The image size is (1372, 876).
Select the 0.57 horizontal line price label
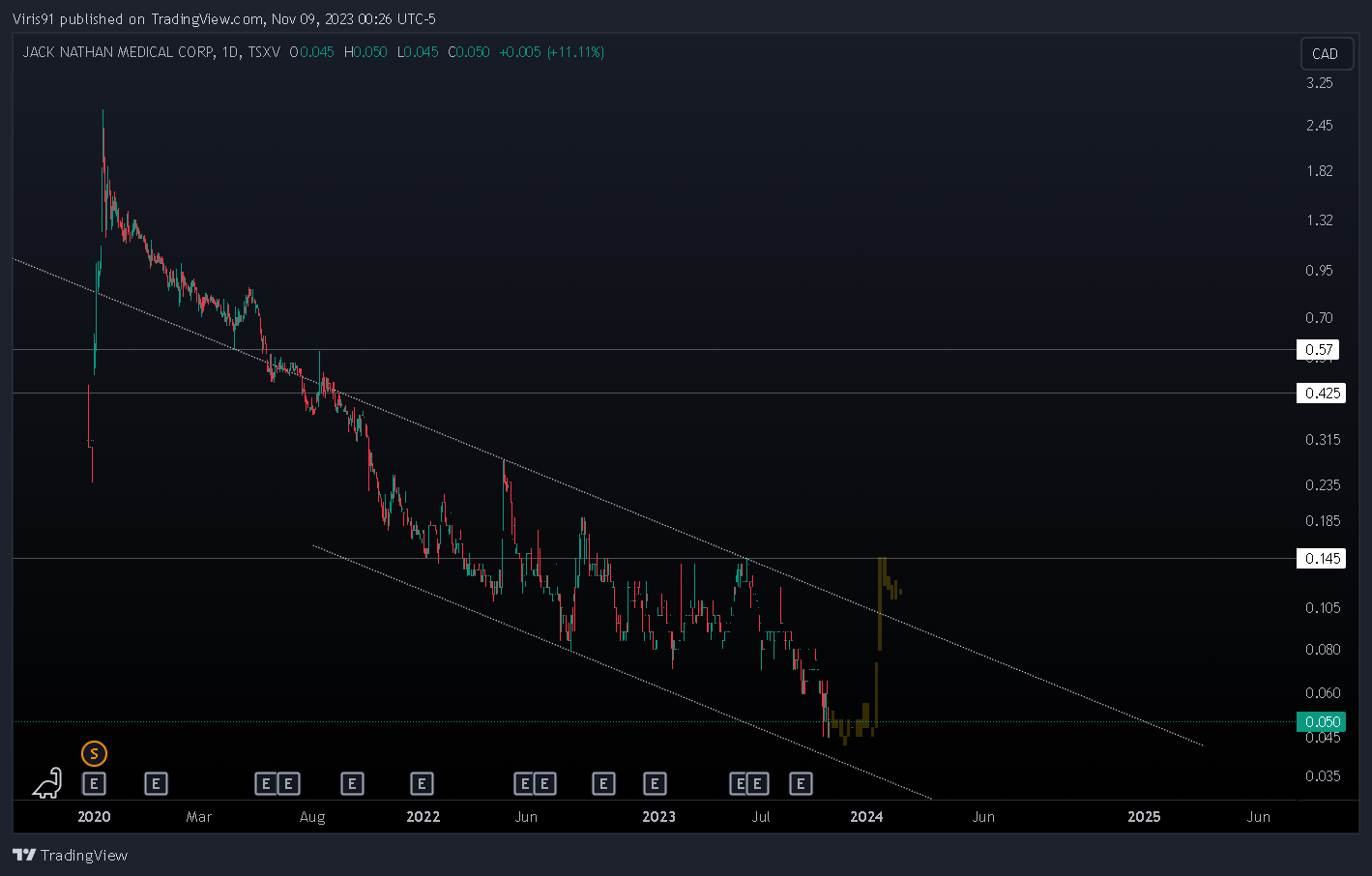pos(1320,350)
